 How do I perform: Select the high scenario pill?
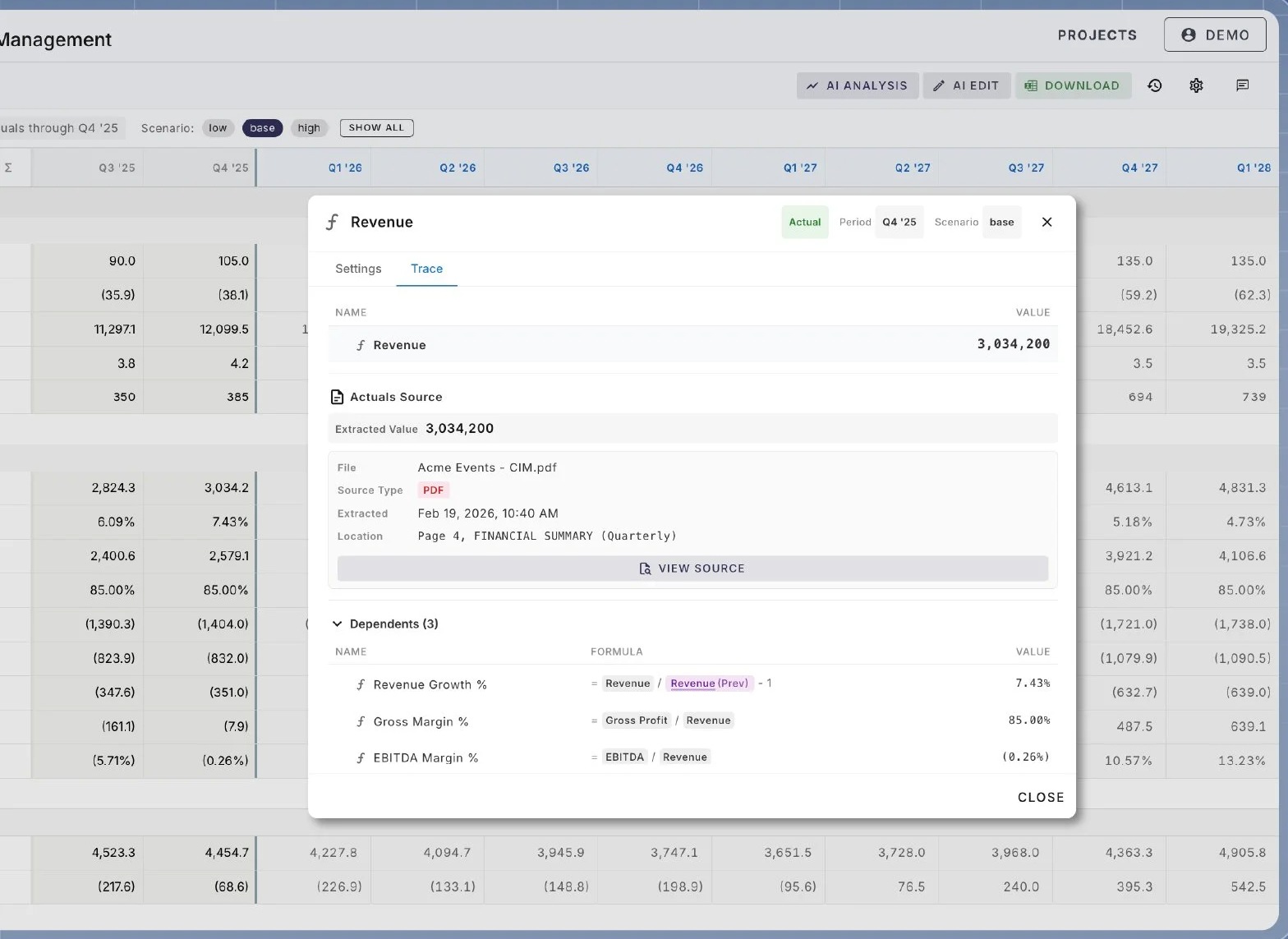point(309,128)
